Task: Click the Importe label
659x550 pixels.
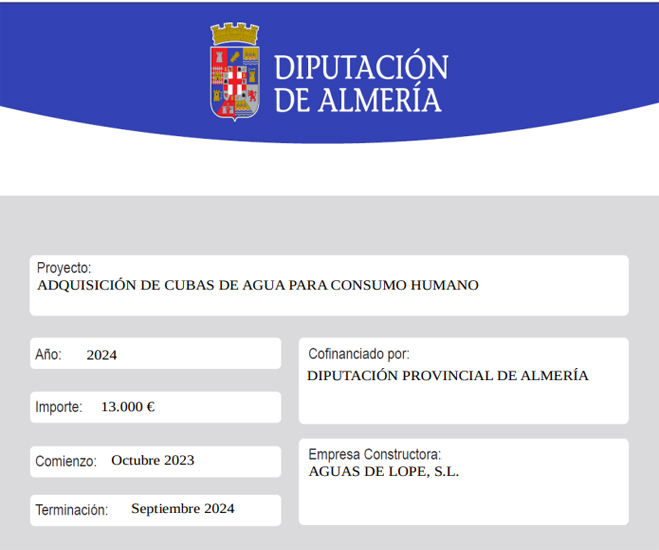Action: (x=58, y=407)
